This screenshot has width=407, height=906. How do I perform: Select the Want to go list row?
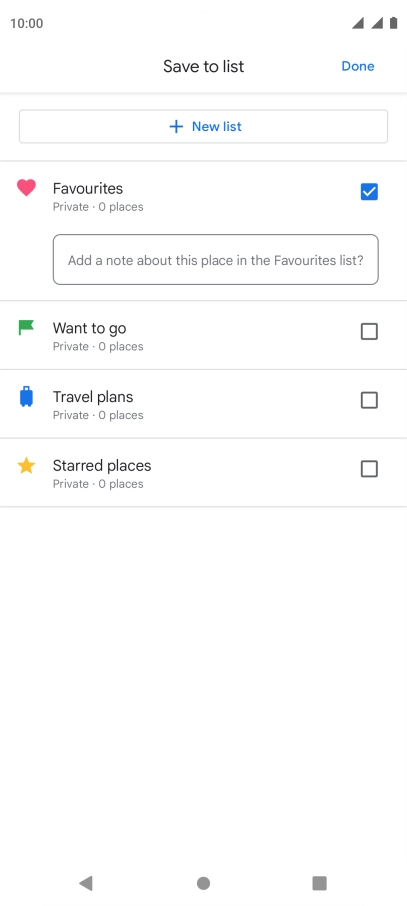(x=204, y=335)
